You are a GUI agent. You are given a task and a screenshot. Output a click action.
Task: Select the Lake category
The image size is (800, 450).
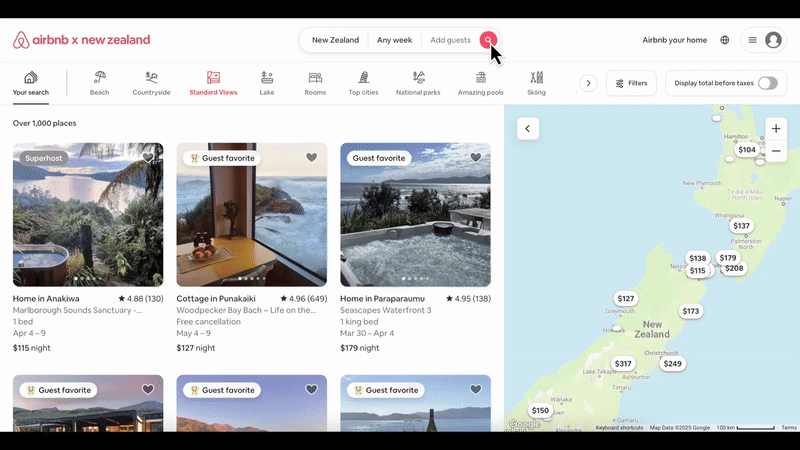coord(267,84)
